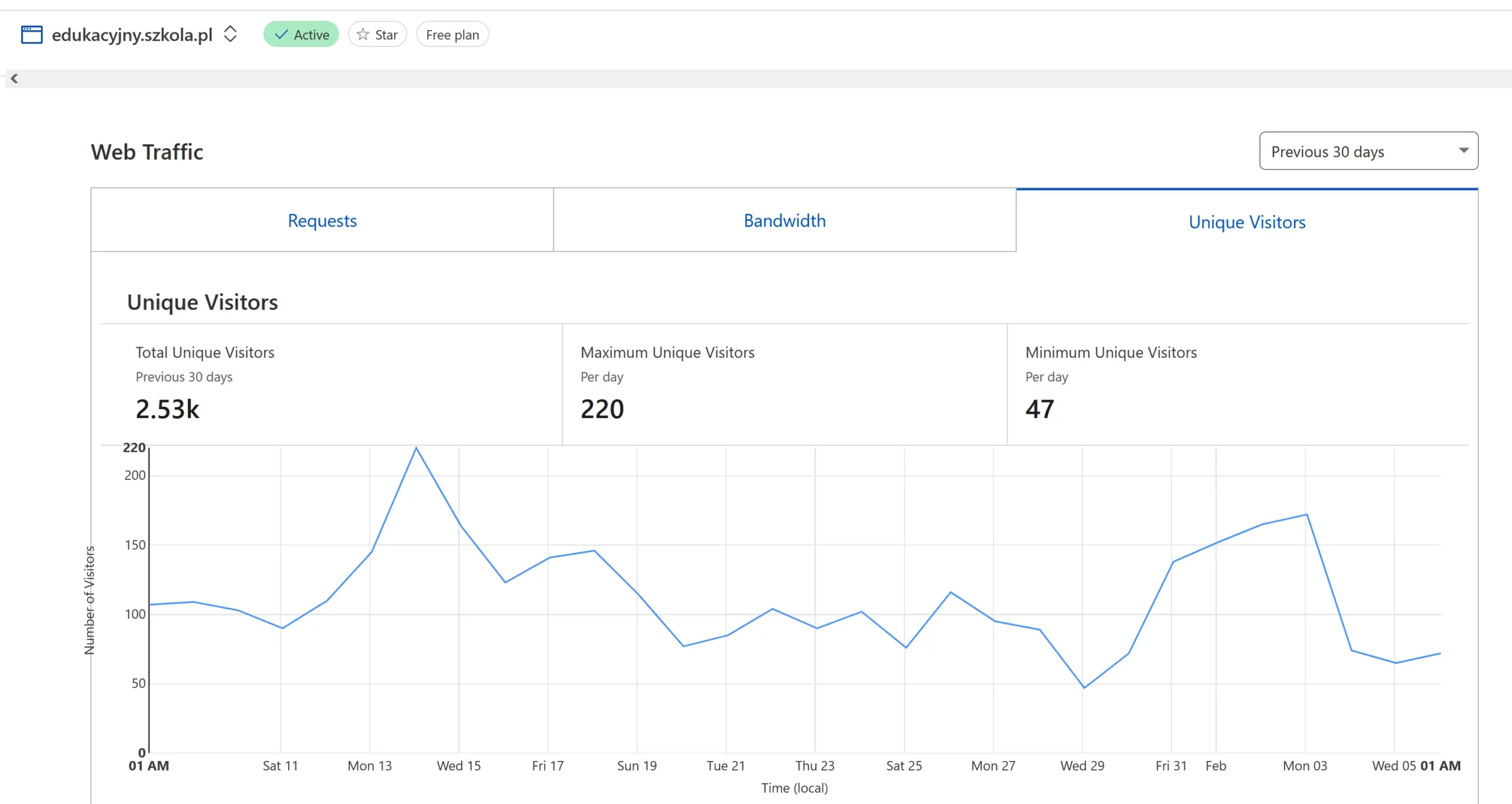Click the 220 peak point on chart

pos(416,448)
